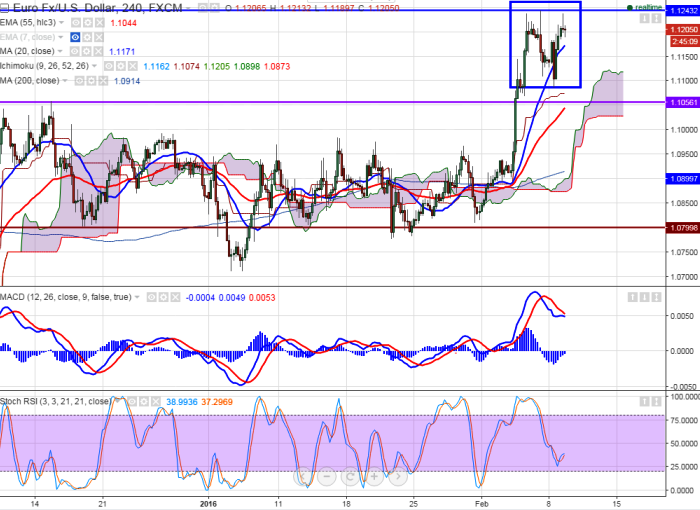The width and height of the screenshot is (700, 510).
Task: Click the Feb label on time axis
Action: coord(482,504)
